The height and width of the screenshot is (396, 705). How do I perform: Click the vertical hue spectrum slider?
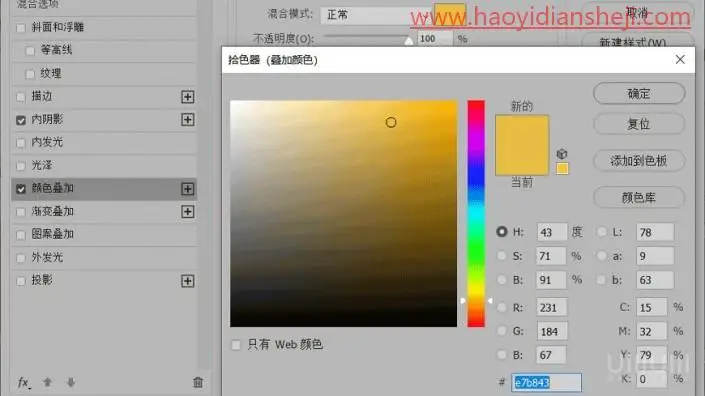476,214
